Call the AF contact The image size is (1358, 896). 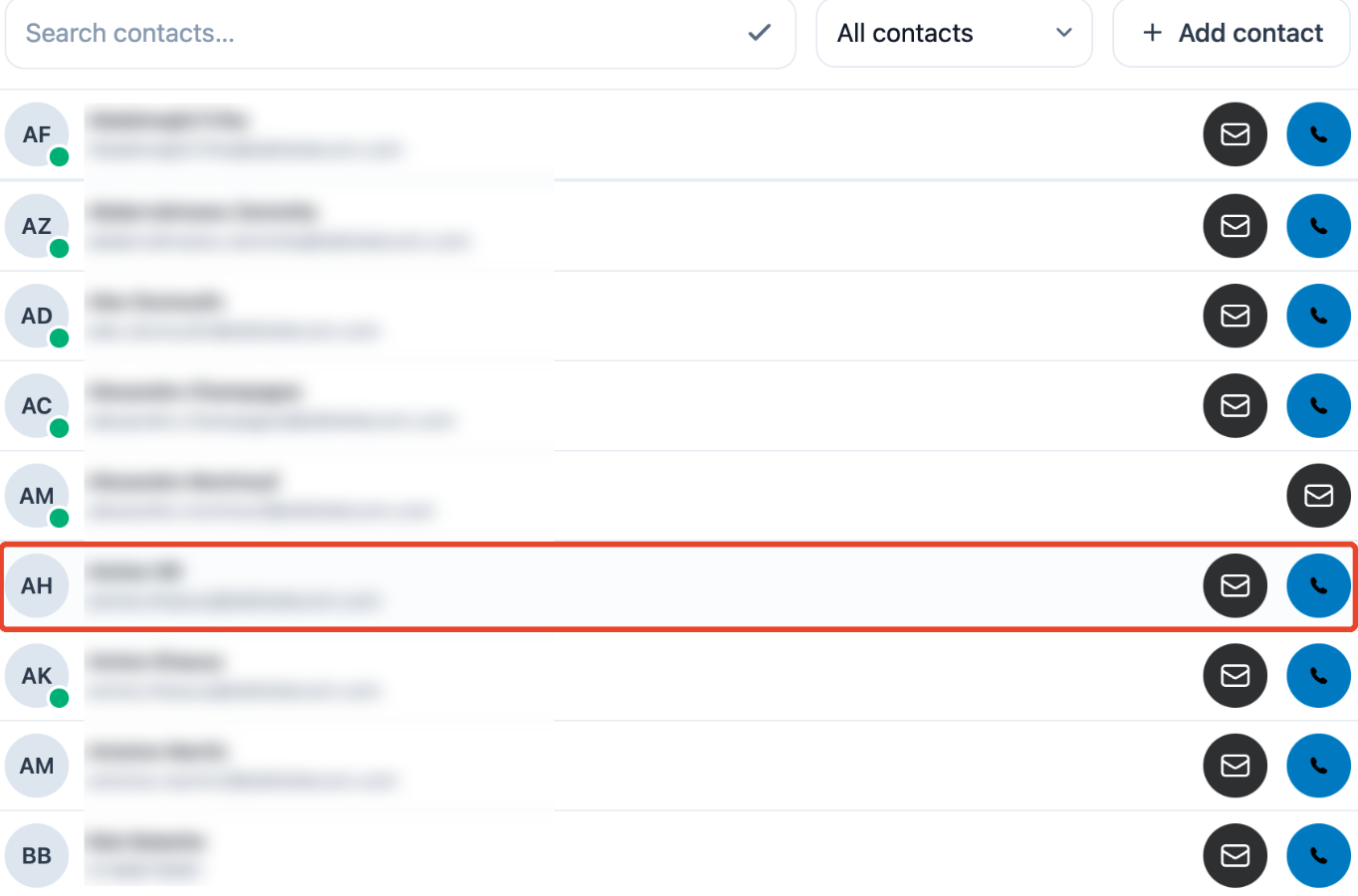click(1318, 134)
